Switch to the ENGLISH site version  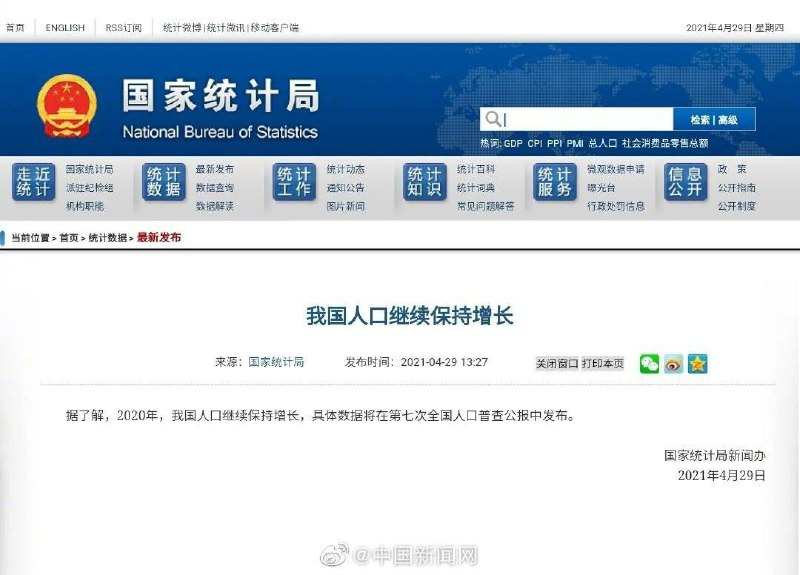pos(65,28)
